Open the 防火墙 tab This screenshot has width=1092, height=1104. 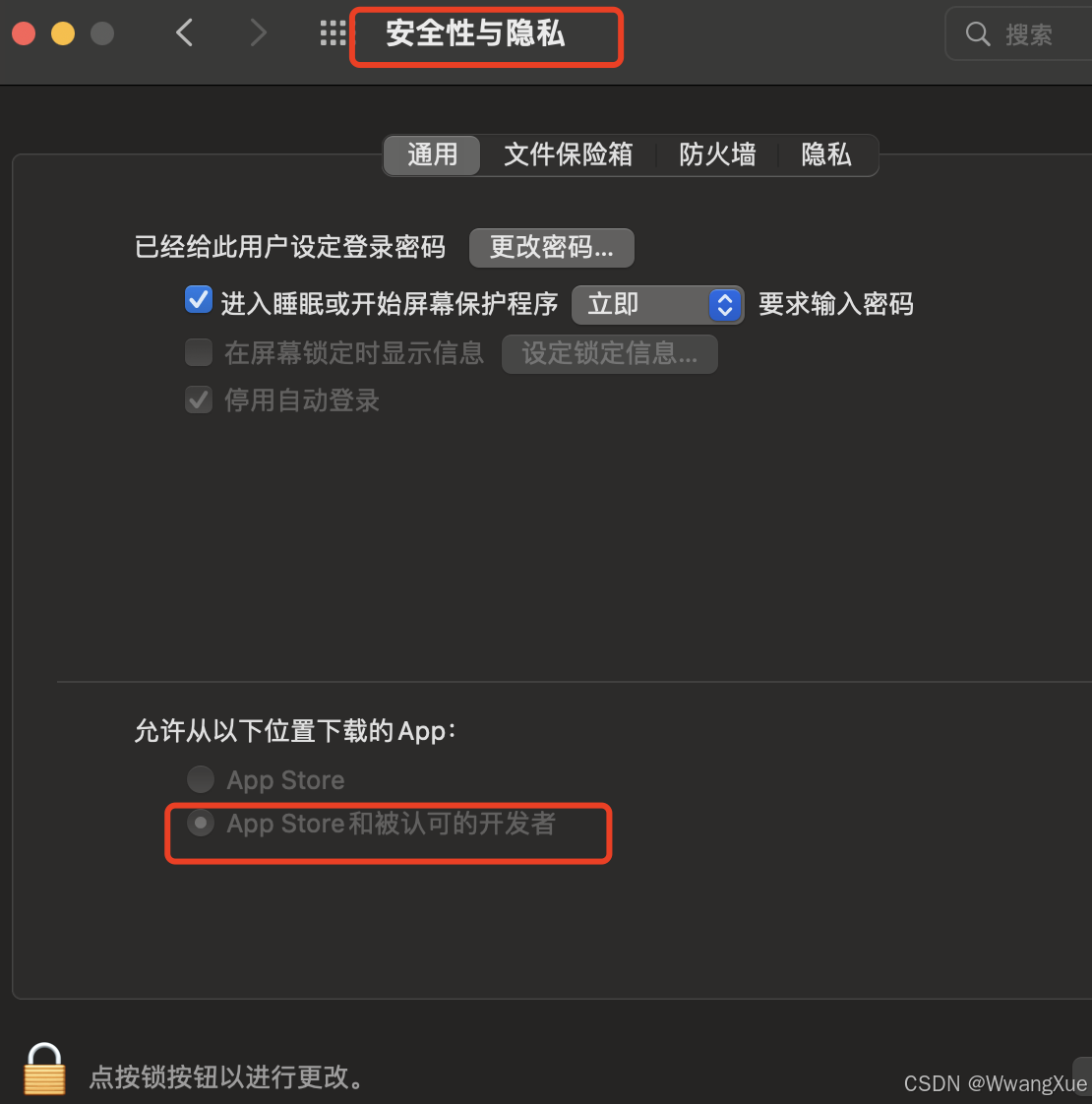point(717,154)
